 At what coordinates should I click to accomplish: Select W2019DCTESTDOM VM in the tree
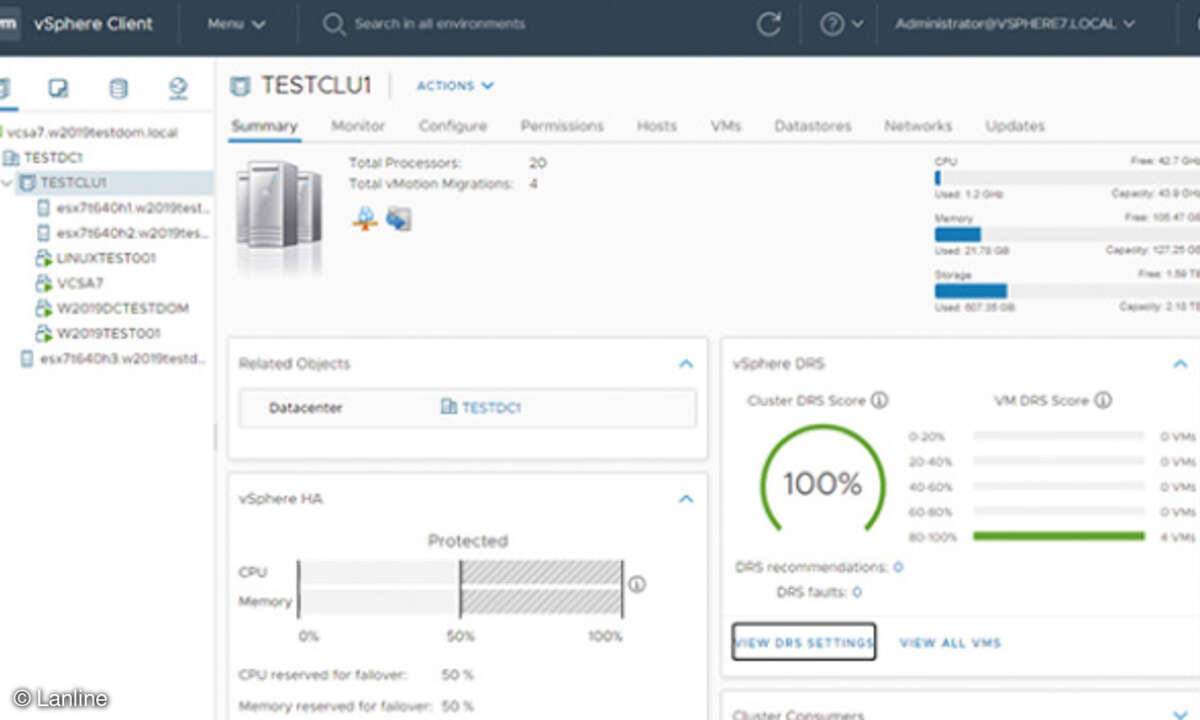(122, 308)
